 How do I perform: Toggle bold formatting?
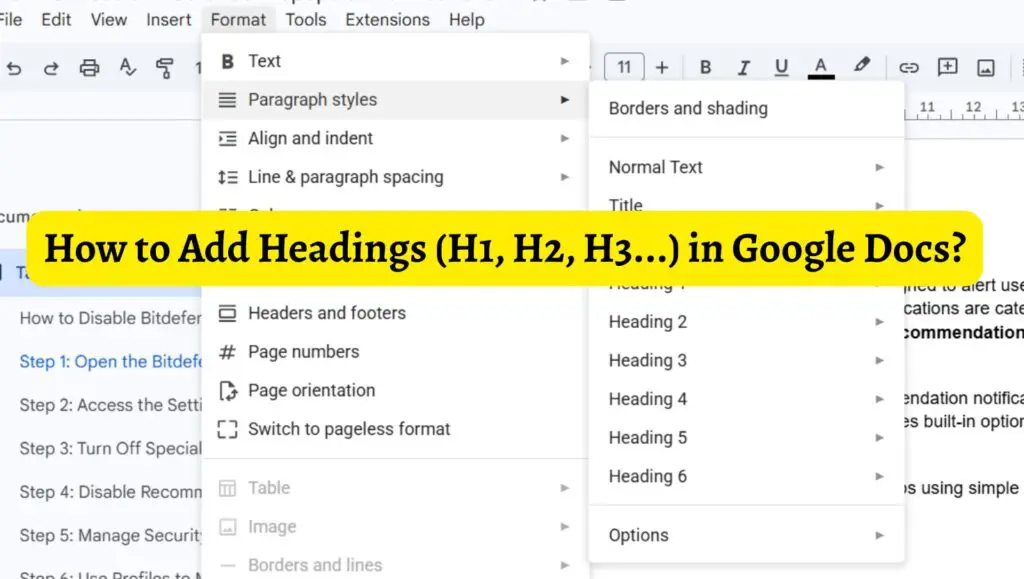tap(705, 67)
